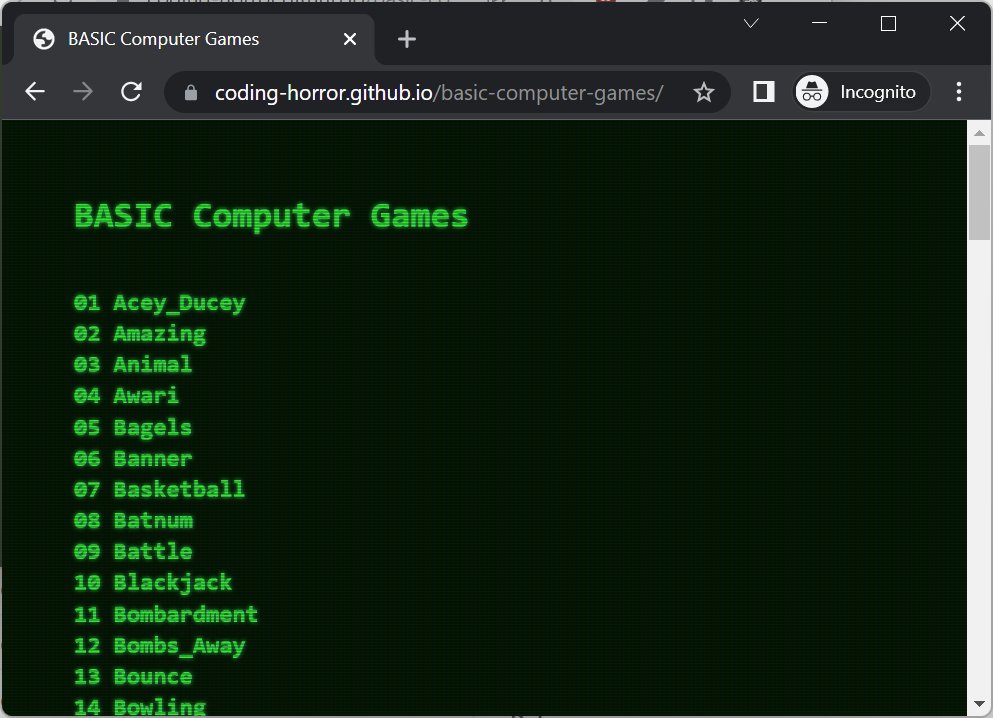Expand the tab search chevron
The image size is (993, 718).
752,23
